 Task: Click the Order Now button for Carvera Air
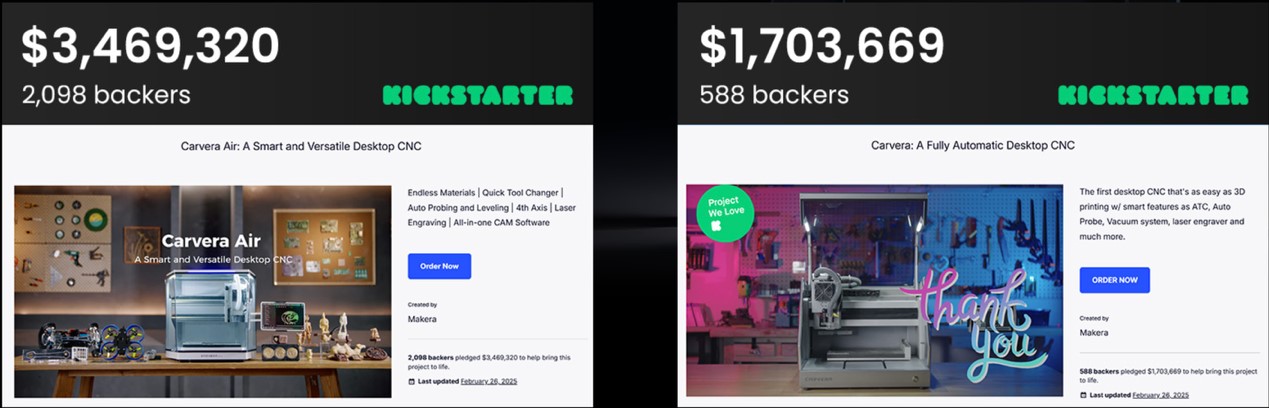coord(439,266)
